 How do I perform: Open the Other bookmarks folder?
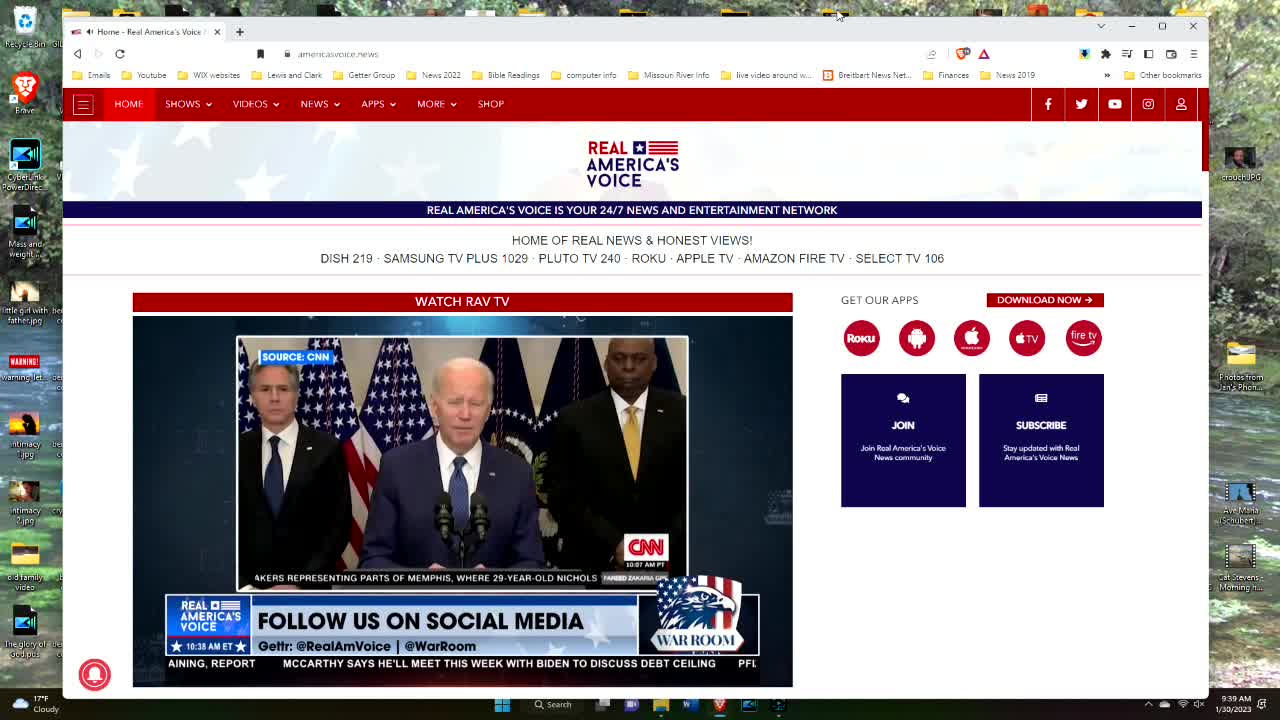point(1163,75)
